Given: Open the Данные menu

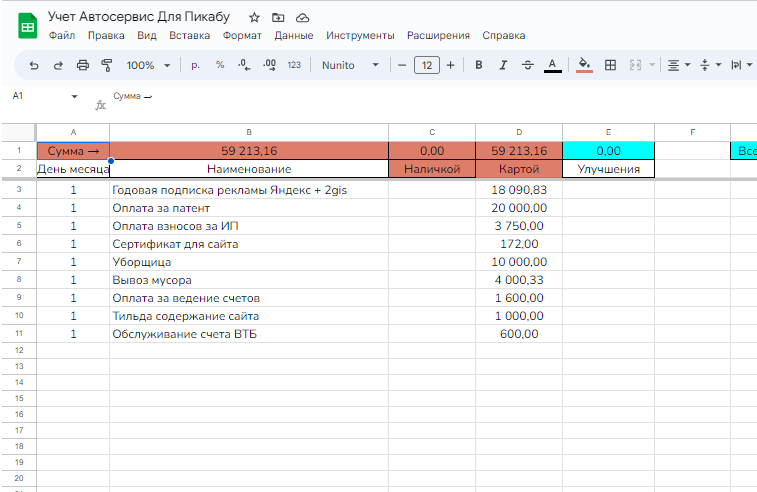Looking at the screenshot, I should [x=293, y=36].
